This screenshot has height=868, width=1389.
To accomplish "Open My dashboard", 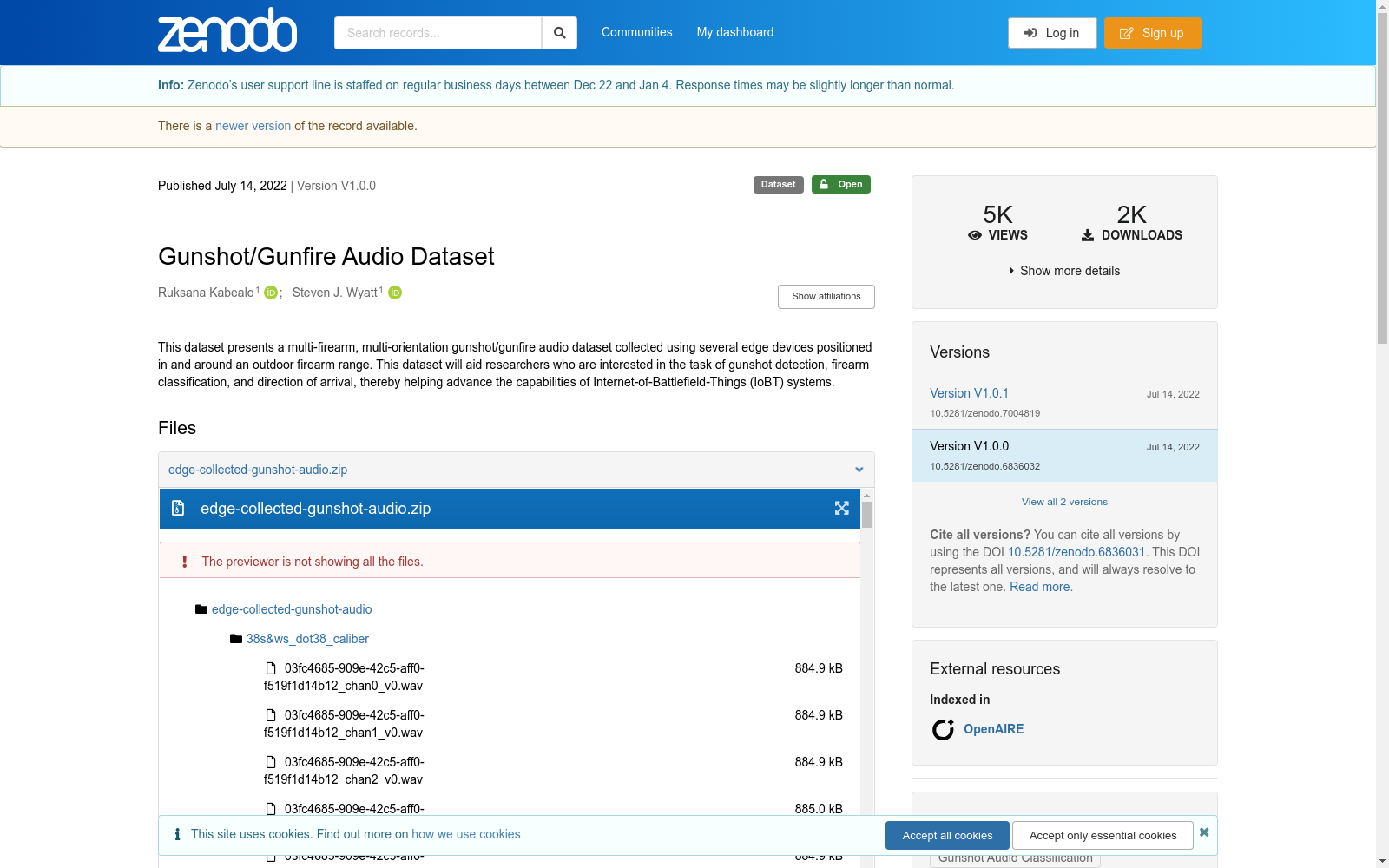I will click(x=735, y=32).
